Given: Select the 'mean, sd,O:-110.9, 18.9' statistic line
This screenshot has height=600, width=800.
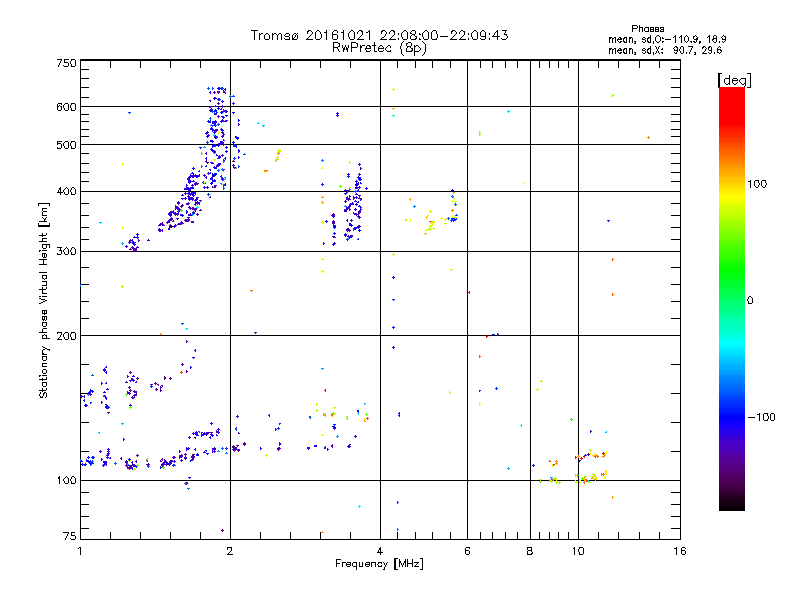Looking at the screenshot, I should click(x=667, y=39).
